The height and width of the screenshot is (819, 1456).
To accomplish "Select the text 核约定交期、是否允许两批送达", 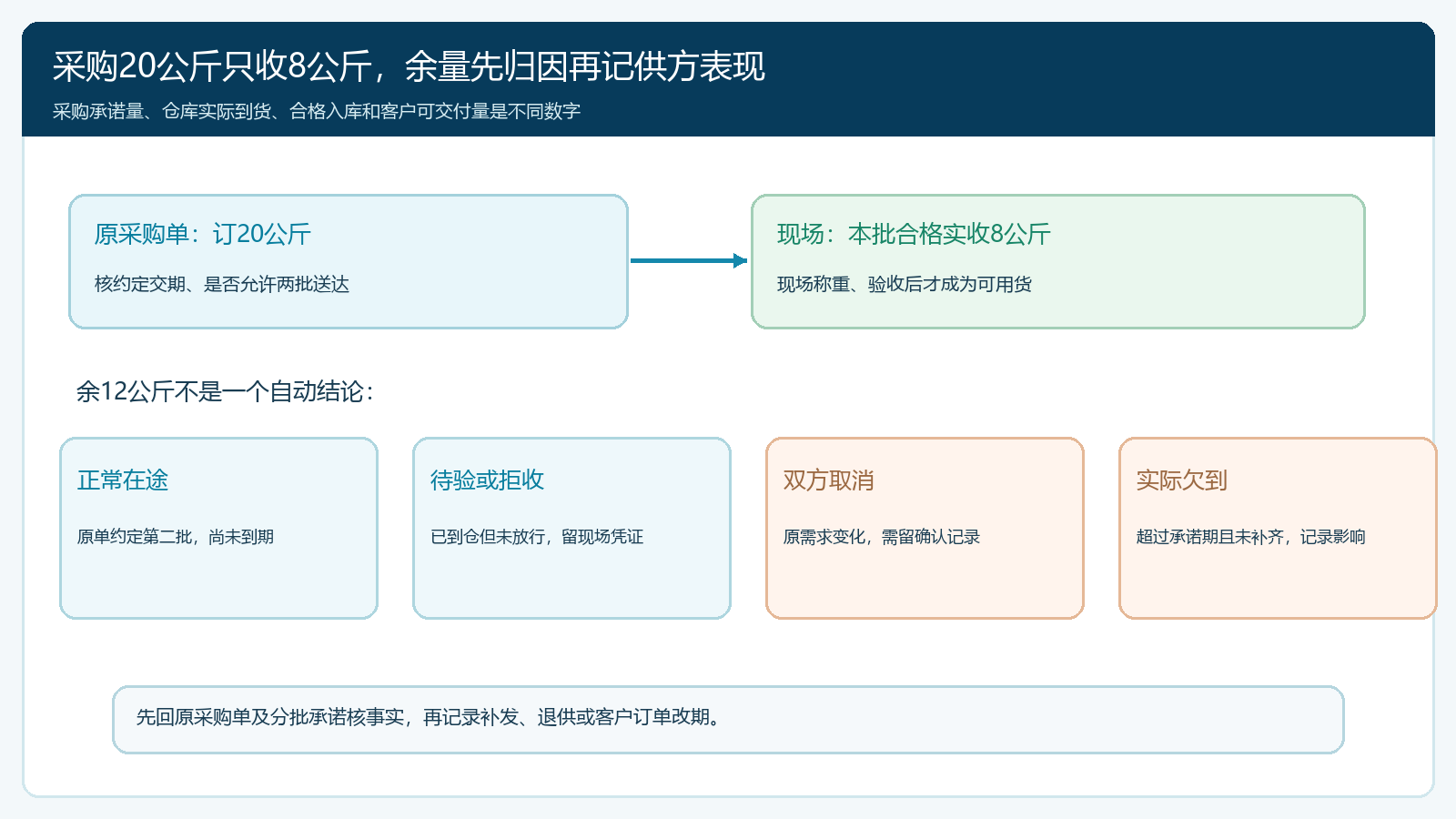I will tap(222, 284).
